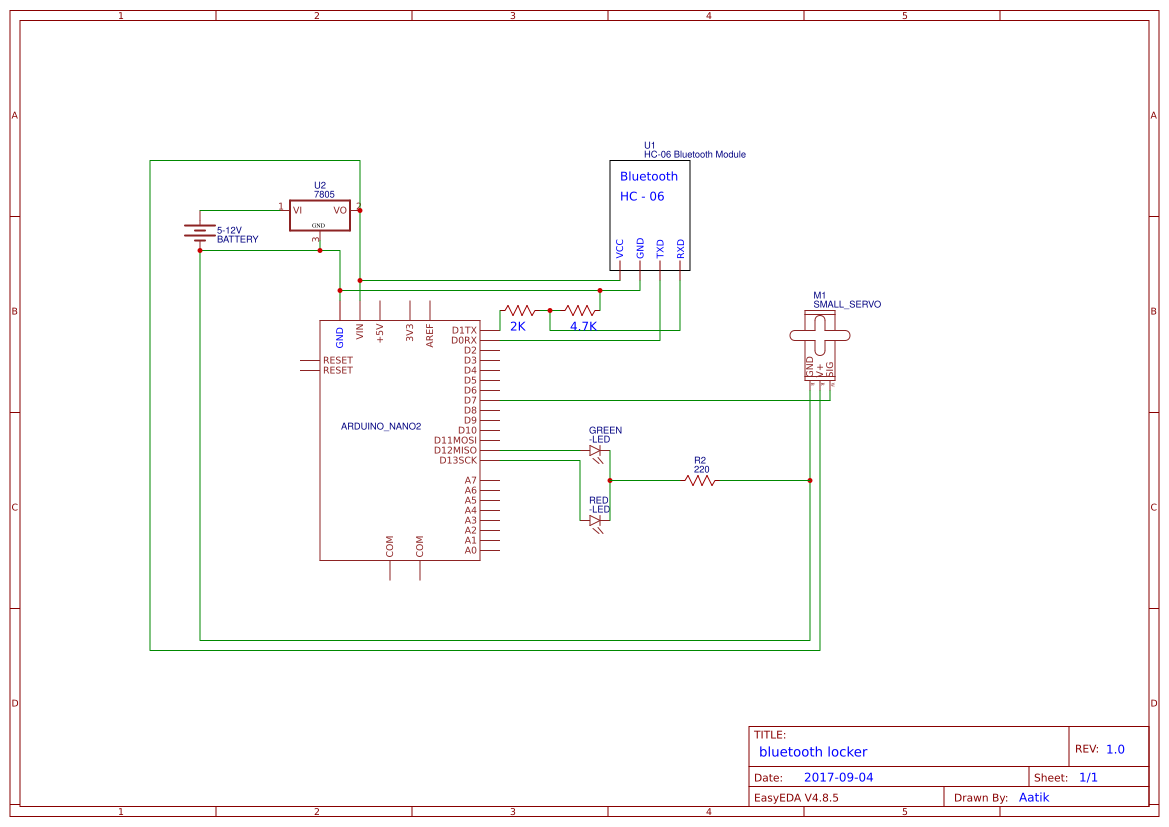
Task: Click the RXD pin label on Bluetooth module
Action: pyautogui.click(x=680, y=249)
